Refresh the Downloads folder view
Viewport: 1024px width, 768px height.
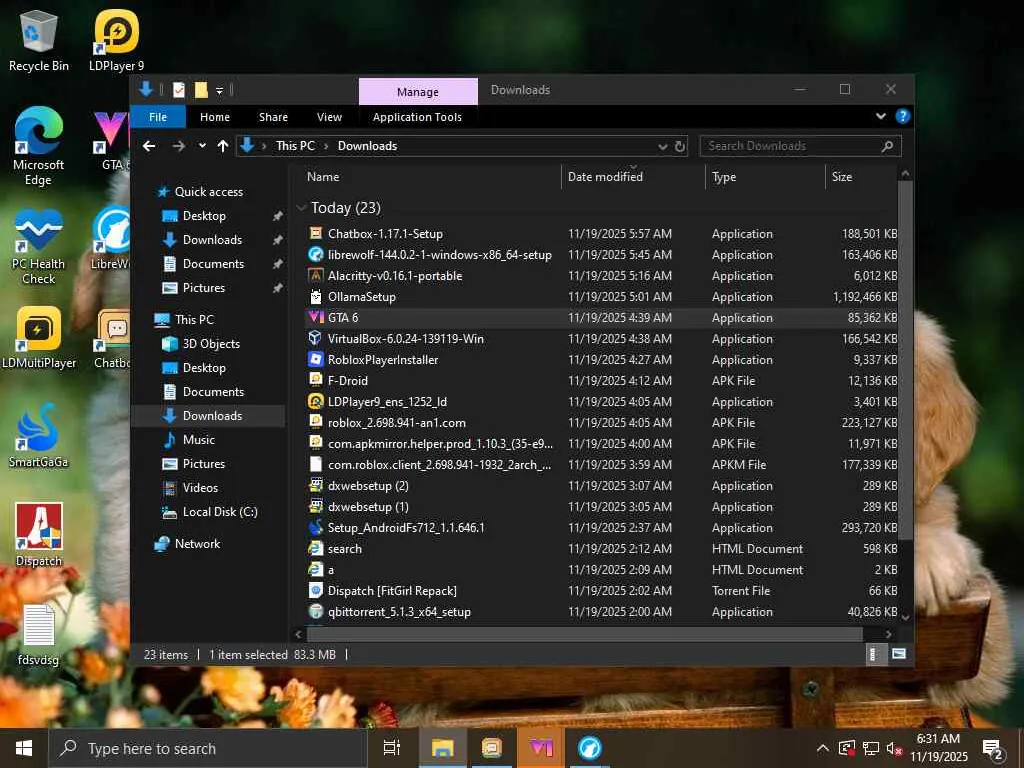coord(680,146)
